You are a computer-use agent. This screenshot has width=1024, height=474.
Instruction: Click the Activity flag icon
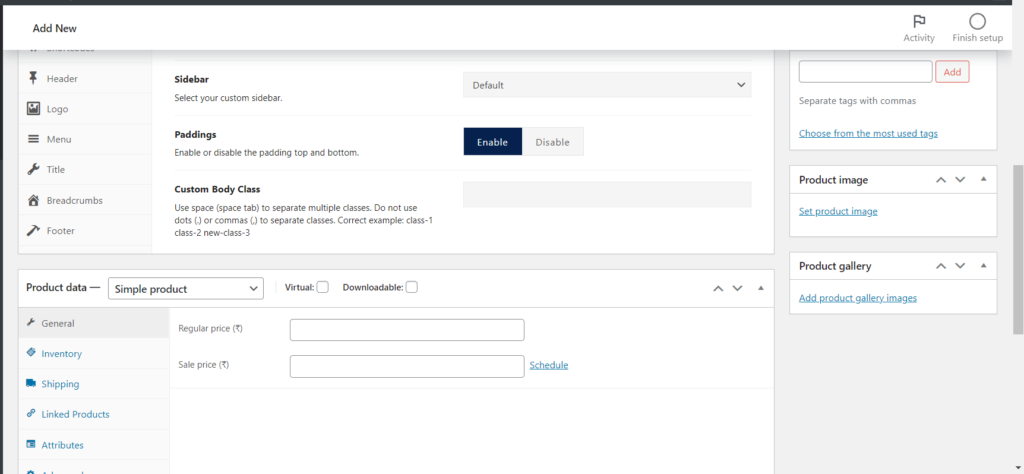tap(918, 21)
